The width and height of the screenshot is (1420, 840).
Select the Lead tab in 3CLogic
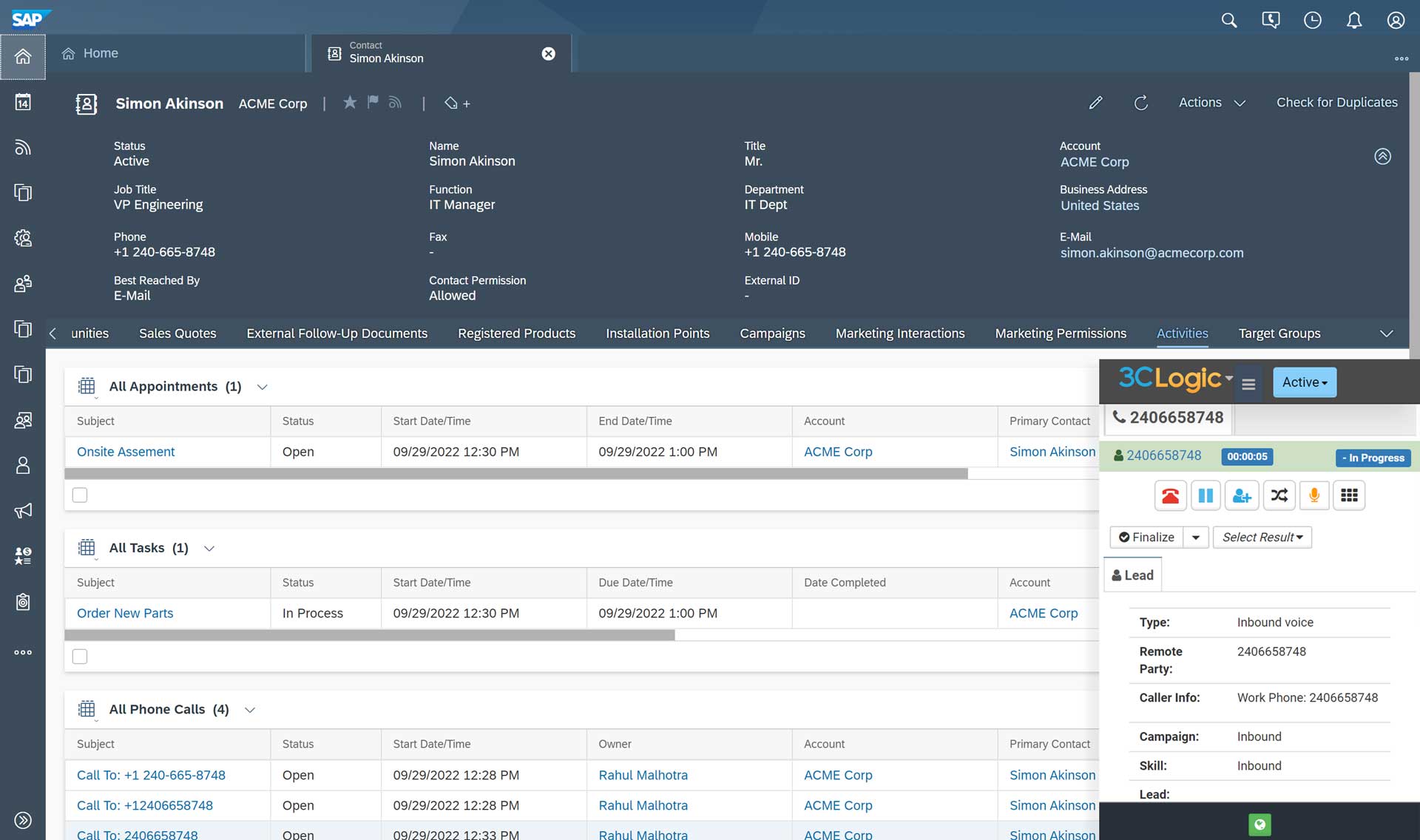[1132, 575]
